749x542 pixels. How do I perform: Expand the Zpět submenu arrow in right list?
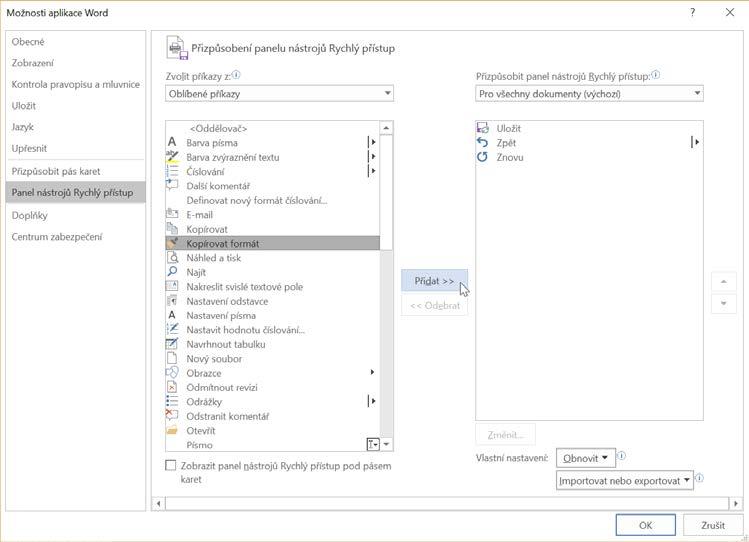click(696, 142)
